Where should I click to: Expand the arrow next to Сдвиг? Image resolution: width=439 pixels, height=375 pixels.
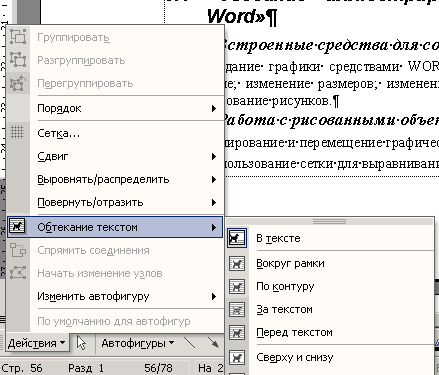[214, 156]
